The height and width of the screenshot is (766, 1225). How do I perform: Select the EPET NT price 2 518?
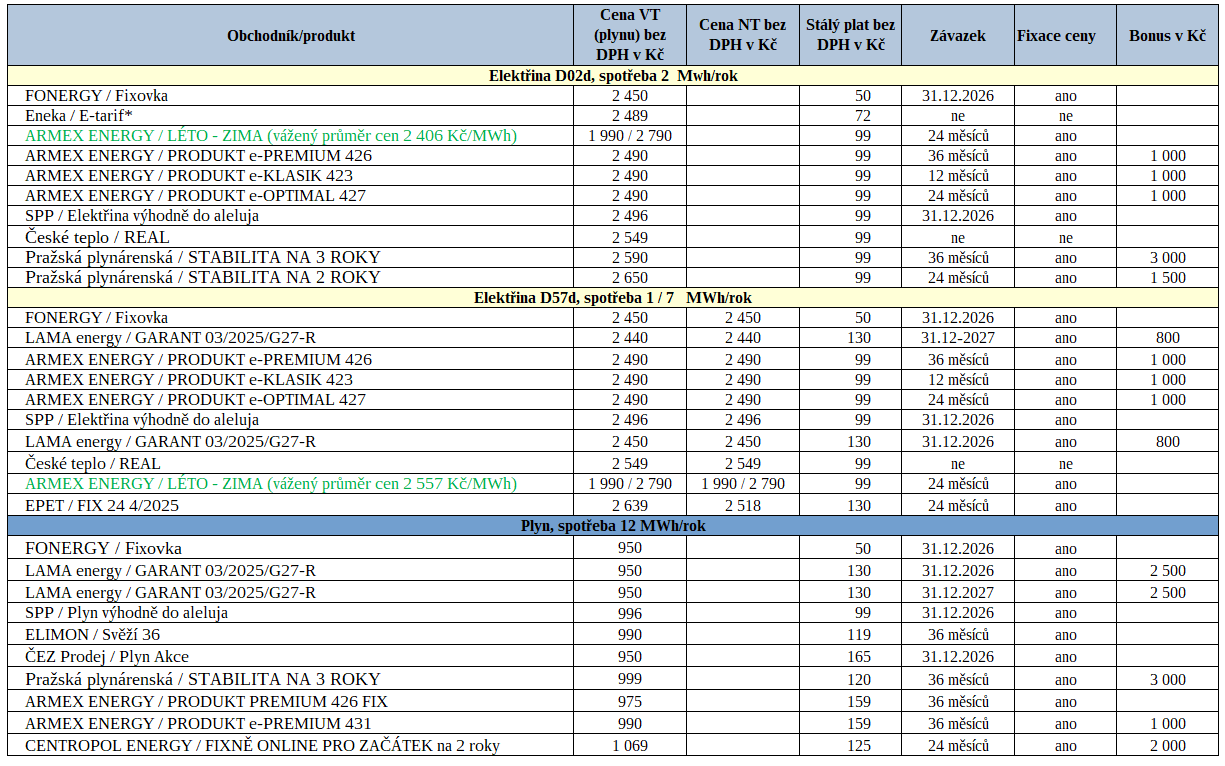743,506
